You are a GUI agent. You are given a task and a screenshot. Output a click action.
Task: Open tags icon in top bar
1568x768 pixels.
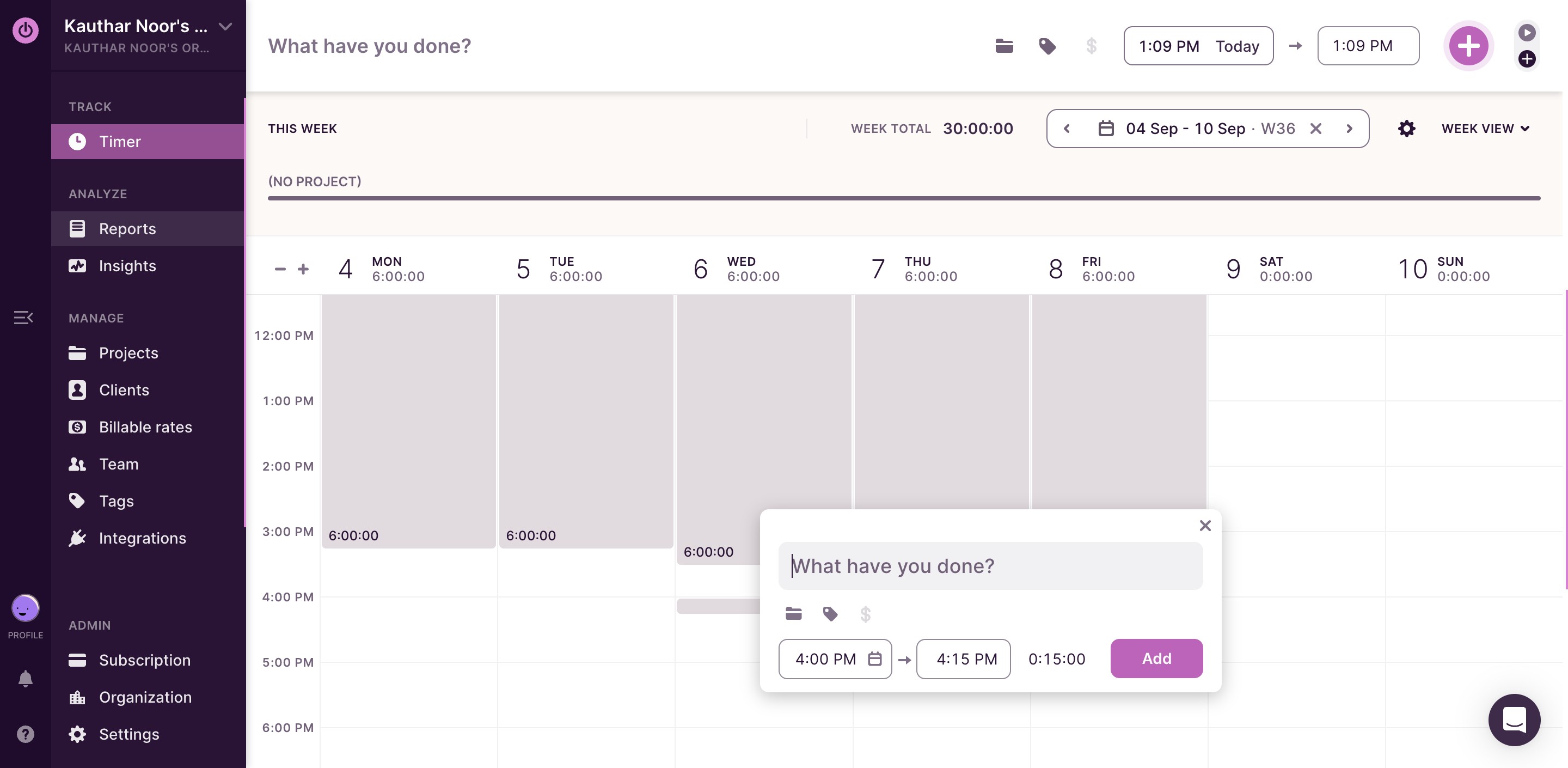1047,46
